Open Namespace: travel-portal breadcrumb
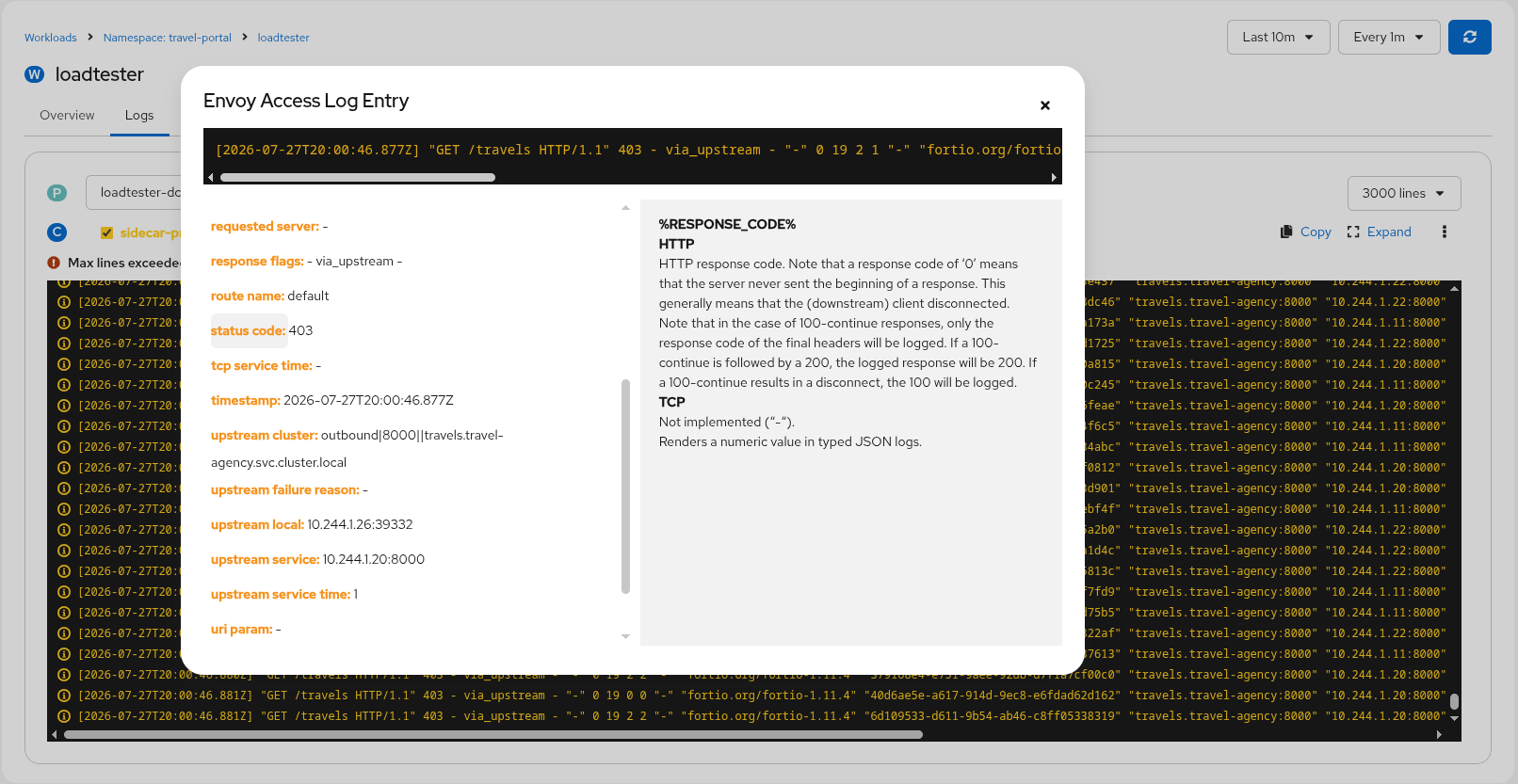The width and height of the screenshot is (1518, 784). click(x=168, y=38)
